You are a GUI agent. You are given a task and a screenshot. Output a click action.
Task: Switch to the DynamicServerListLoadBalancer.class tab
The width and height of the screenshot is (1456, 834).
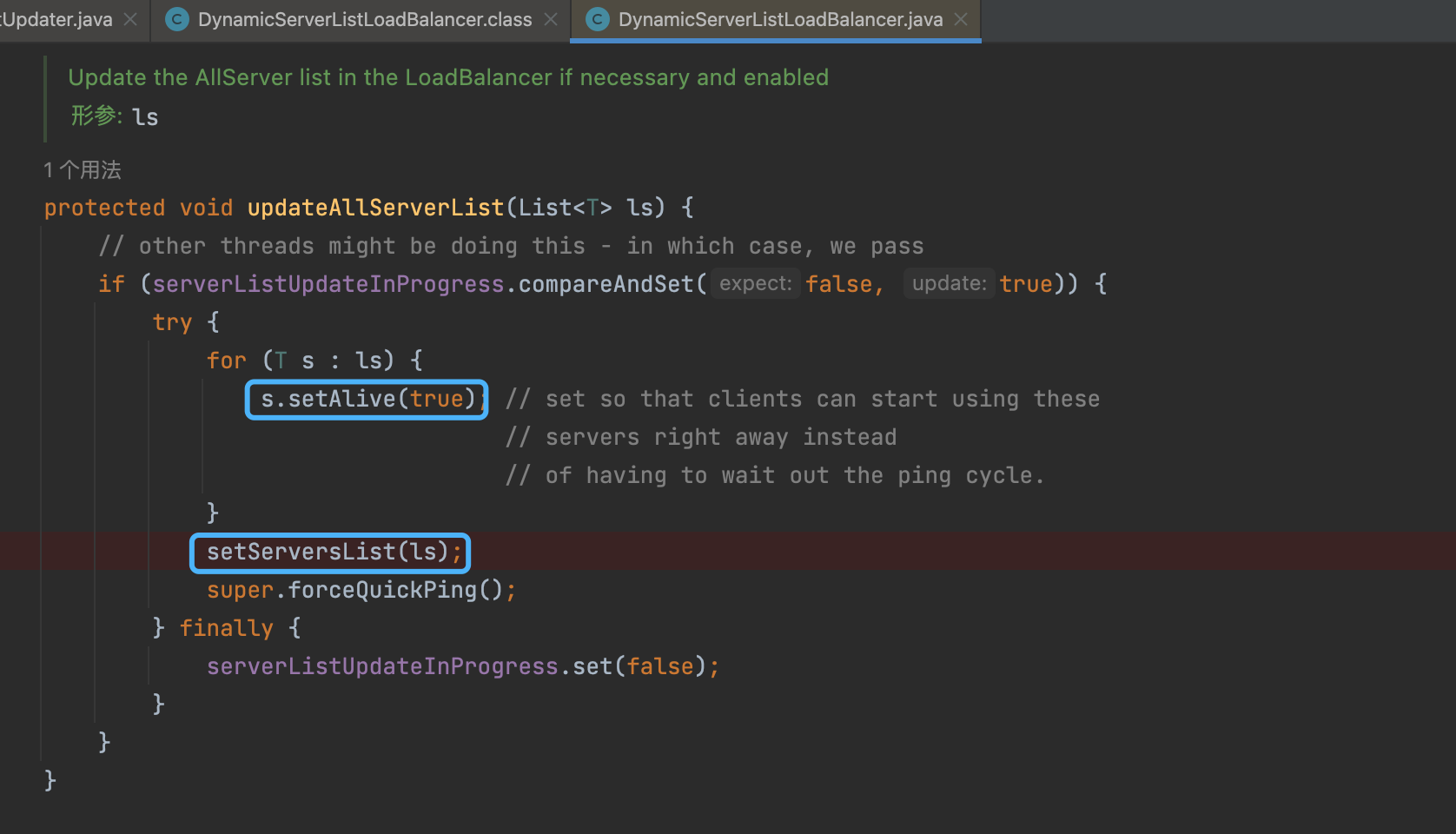[365, 19]
